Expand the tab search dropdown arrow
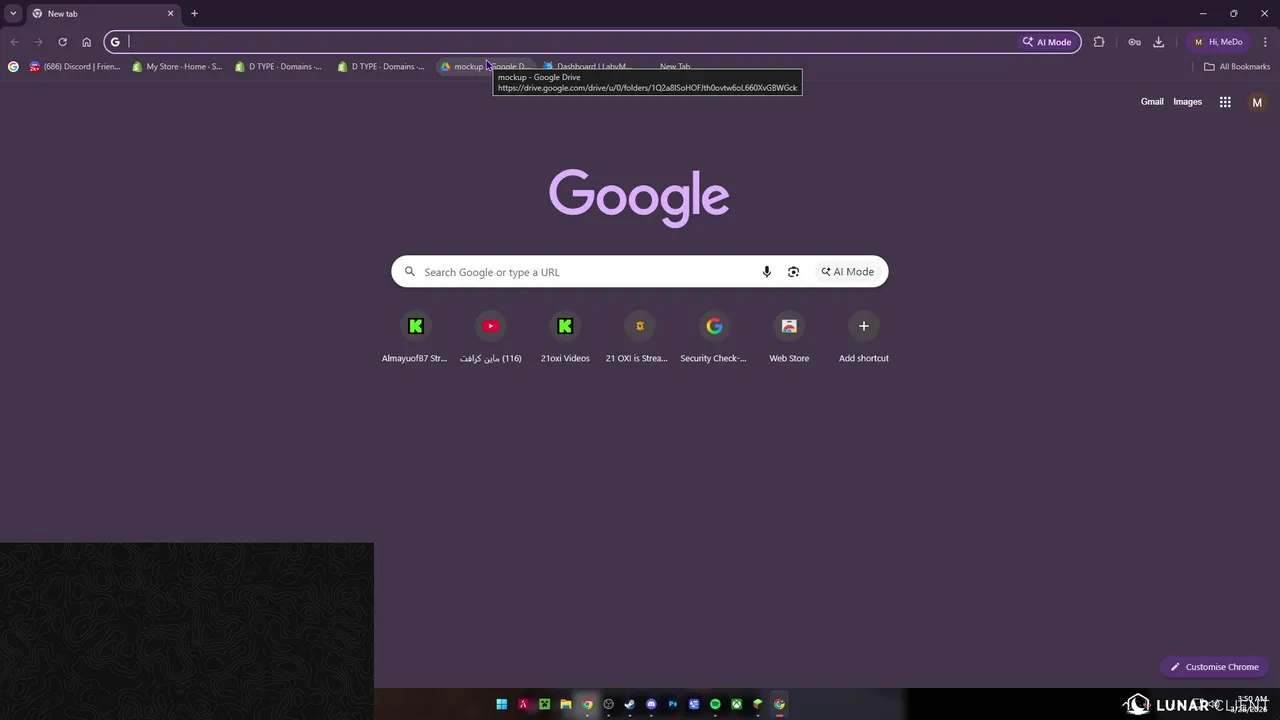1280x720 pixels. [x=13, y=14]
